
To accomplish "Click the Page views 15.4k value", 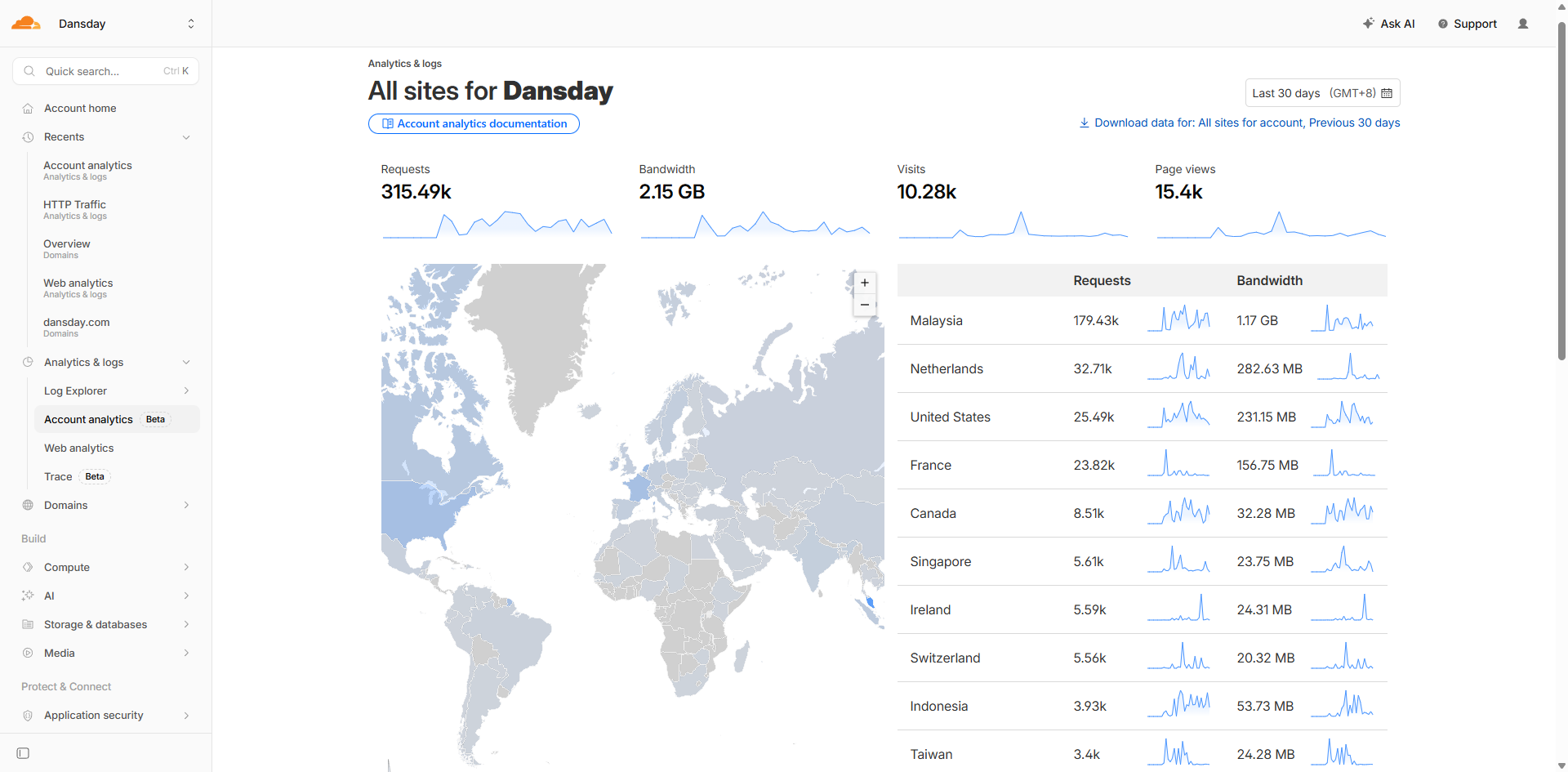I will tap(1178, 192).
